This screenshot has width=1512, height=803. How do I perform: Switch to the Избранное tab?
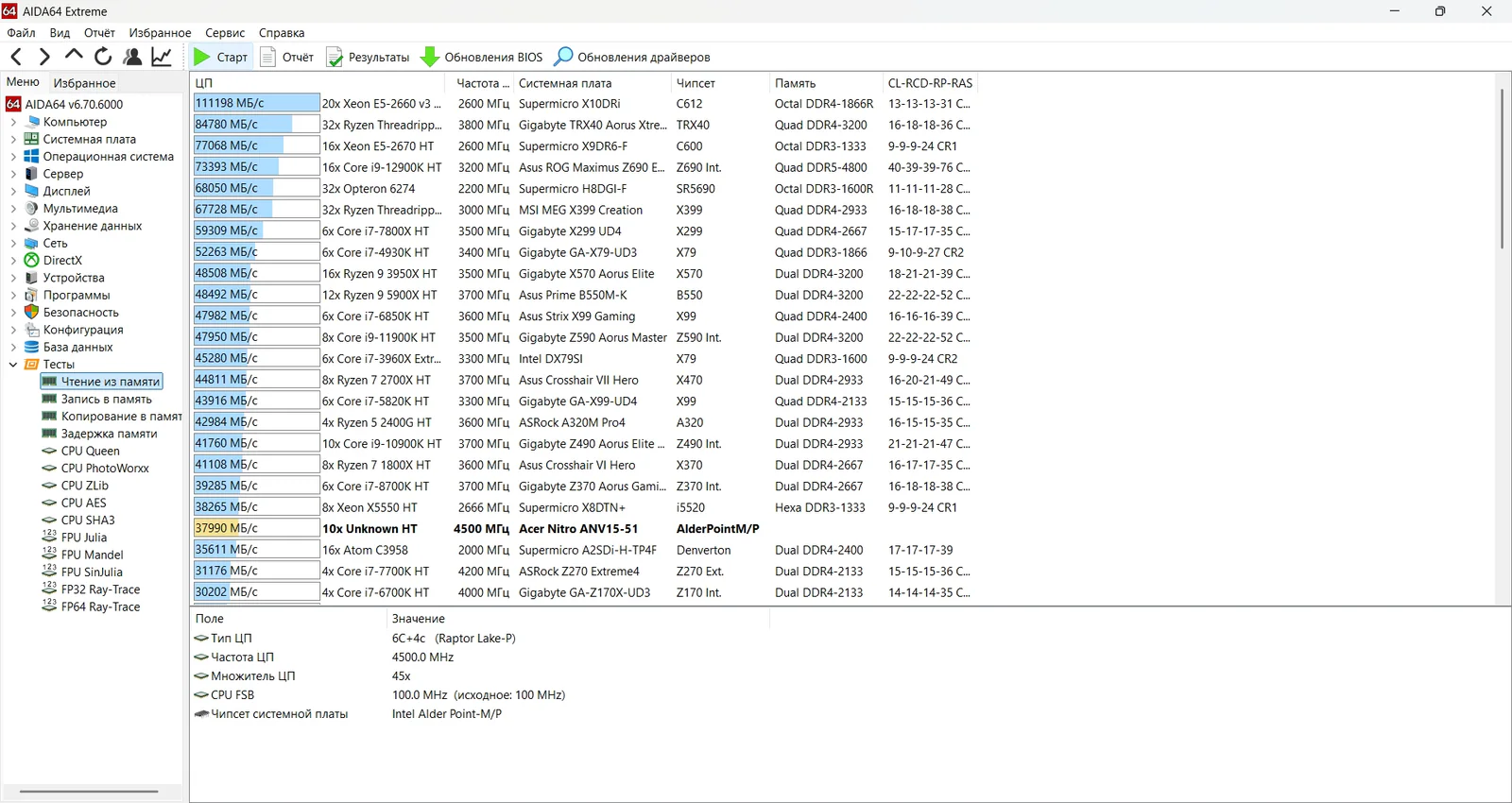click(x=84, y=83)
